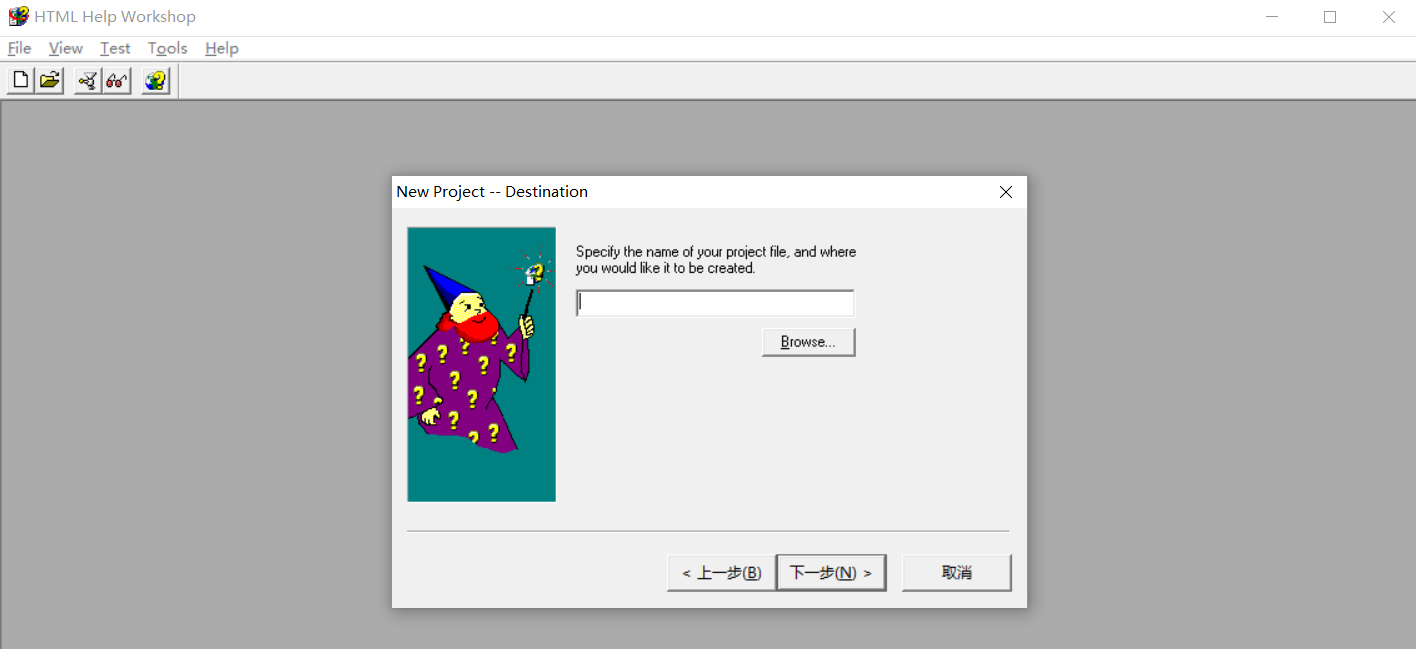1416x649 pixels.
Task: Close the New Project wizard dialog
Action: click(1005, 191)
